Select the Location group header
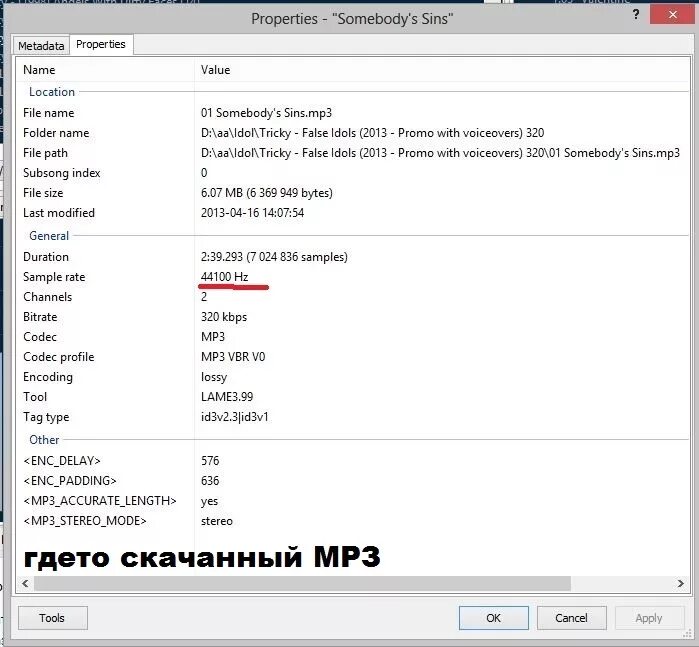699x647 pixels. [52, 92]
